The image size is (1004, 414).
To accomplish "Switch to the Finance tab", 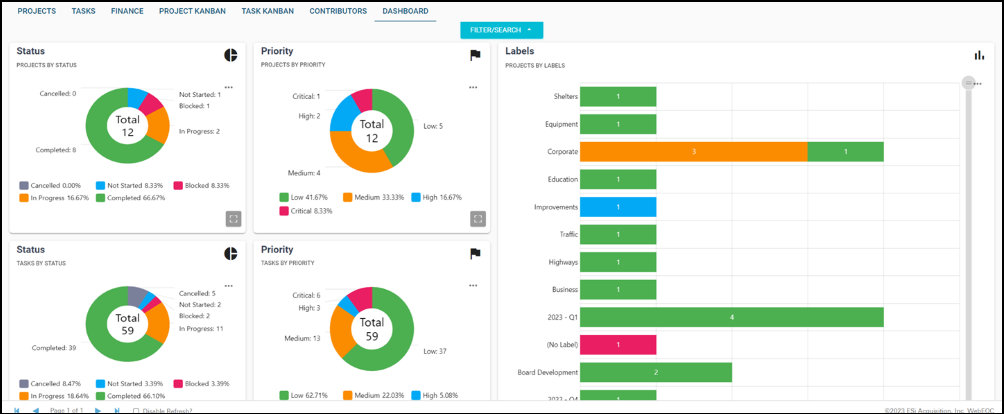I will 125,11.
